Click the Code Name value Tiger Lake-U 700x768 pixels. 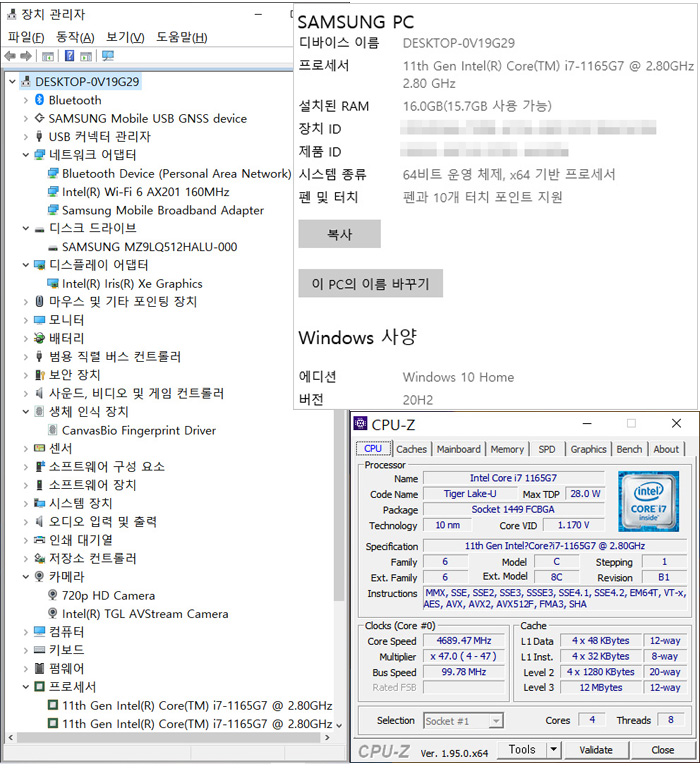(x=469, y=494)
